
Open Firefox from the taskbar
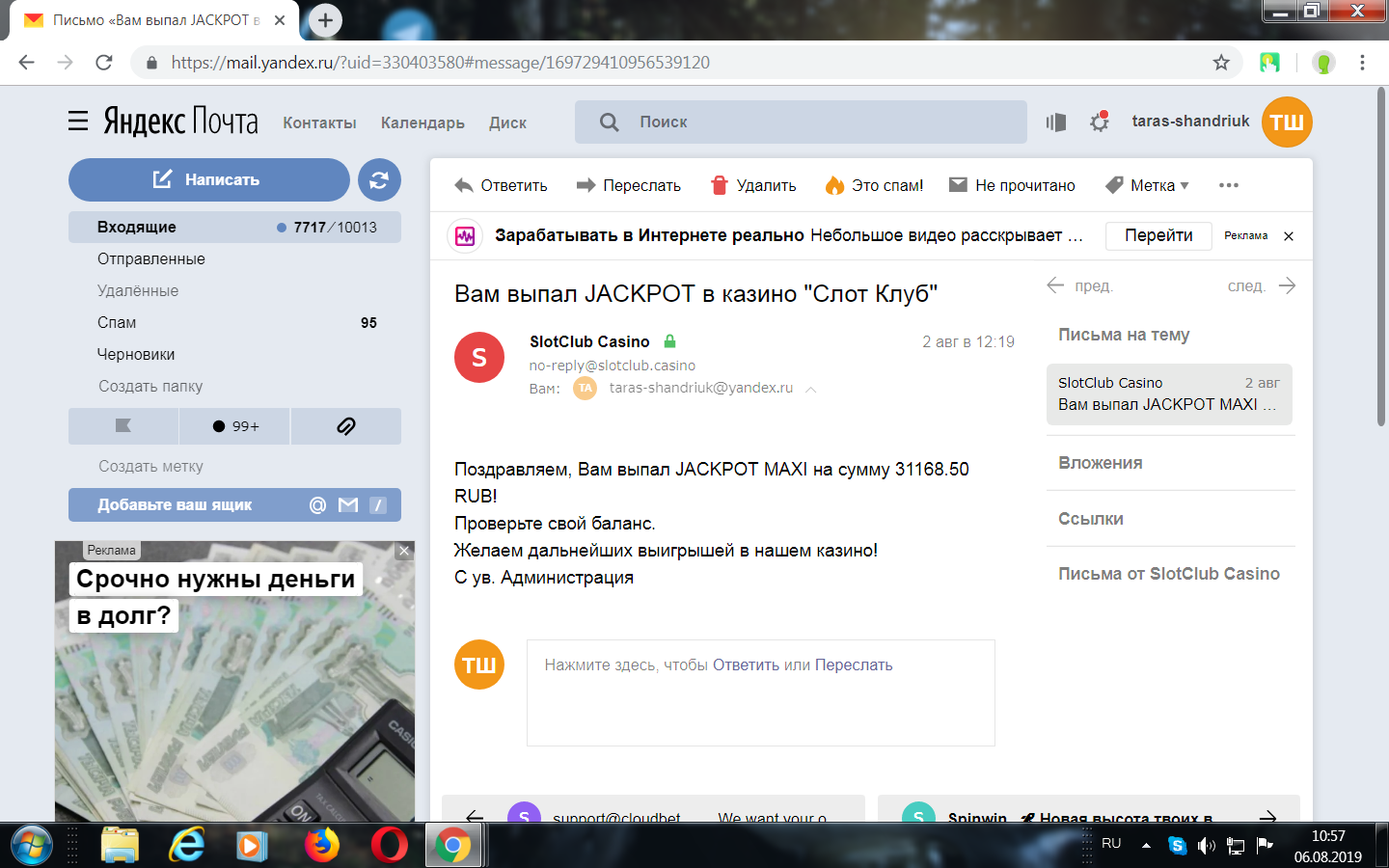(322, 846)
